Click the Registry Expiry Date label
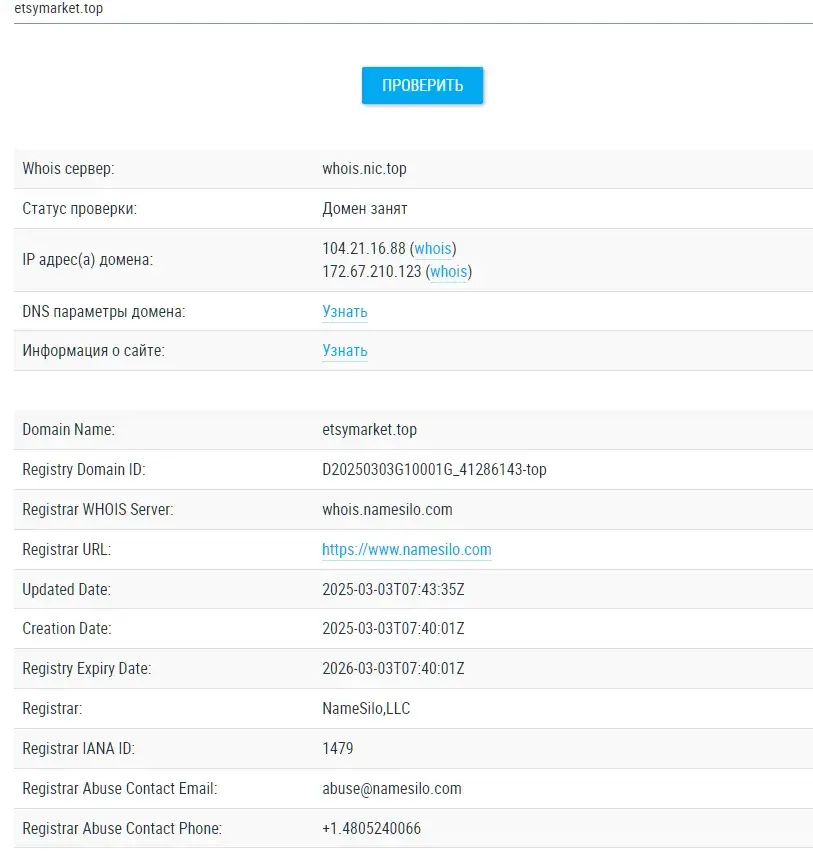The height and width of the screenshot is (853, 813). [x=87, y=669]
